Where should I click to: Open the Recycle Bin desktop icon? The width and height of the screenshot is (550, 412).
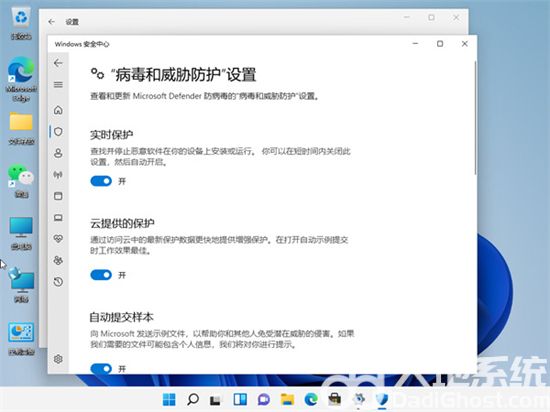(x=21, y=22)
